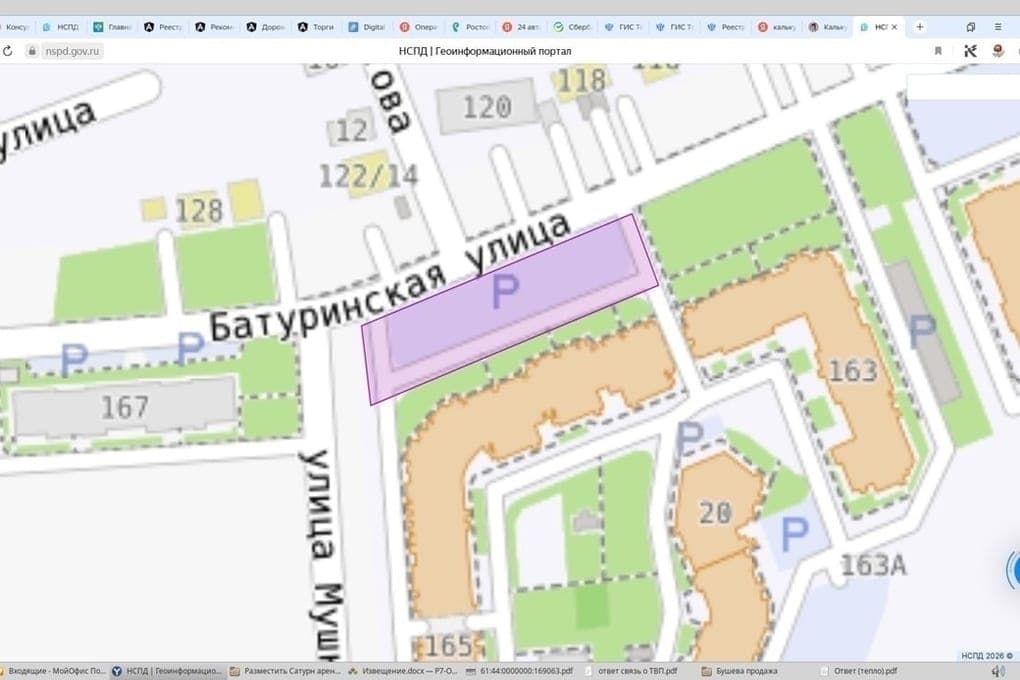Click the parking P icon east of building 163

coord(922,332)
